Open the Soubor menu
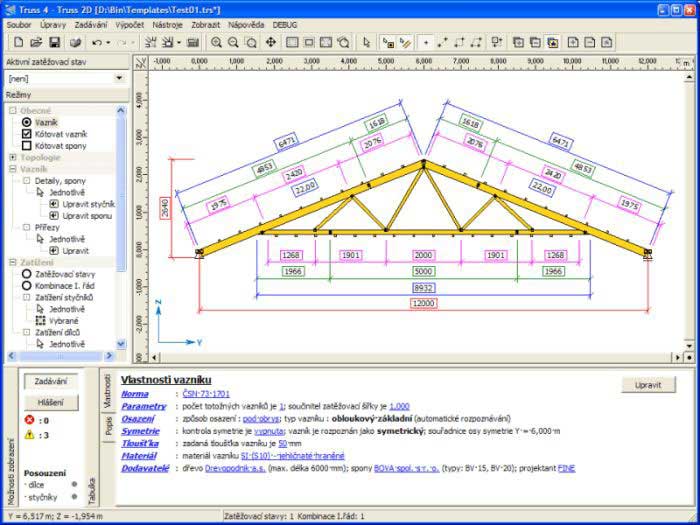700x525 pixels. (19, 25)
